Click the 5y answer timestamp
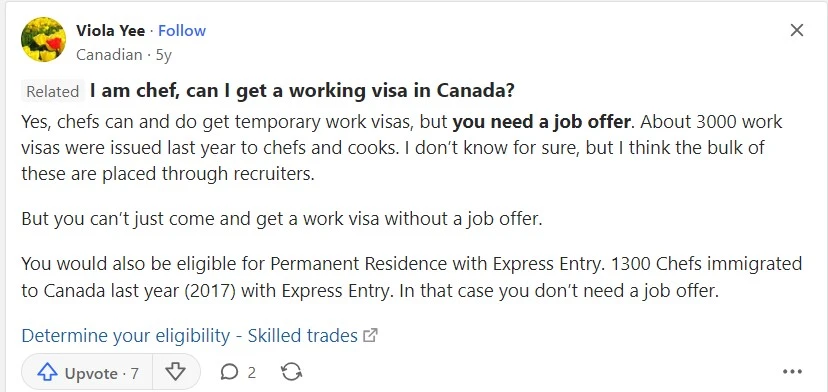Image resolution: width=828 pixels, height=392 pixels. (x=164, y=55)
